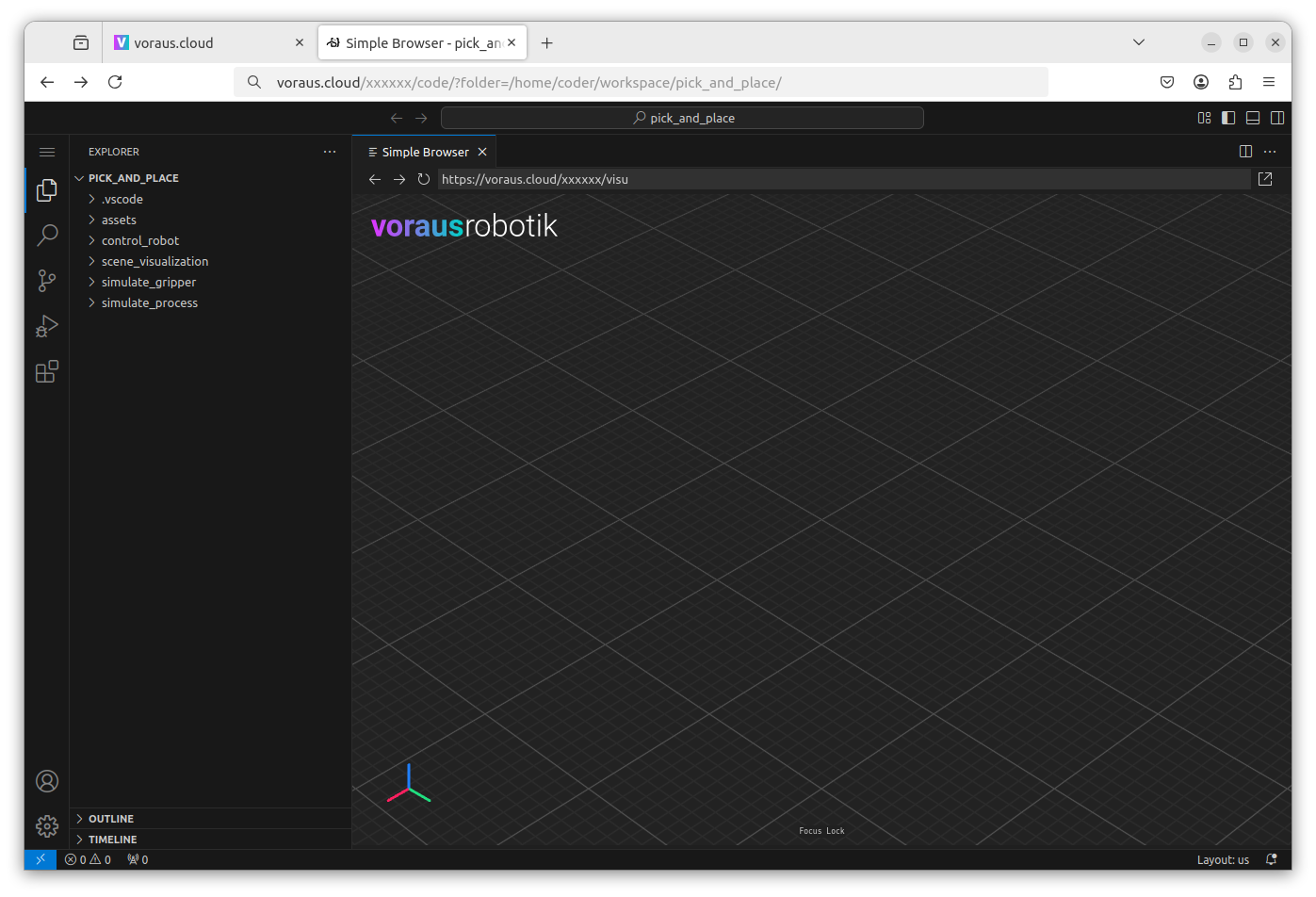Image resolution: width=1316 pixels, height=897 pixels.
Task: Click VS Code Go Back arrow near command center
Action: tap(397, 118)
